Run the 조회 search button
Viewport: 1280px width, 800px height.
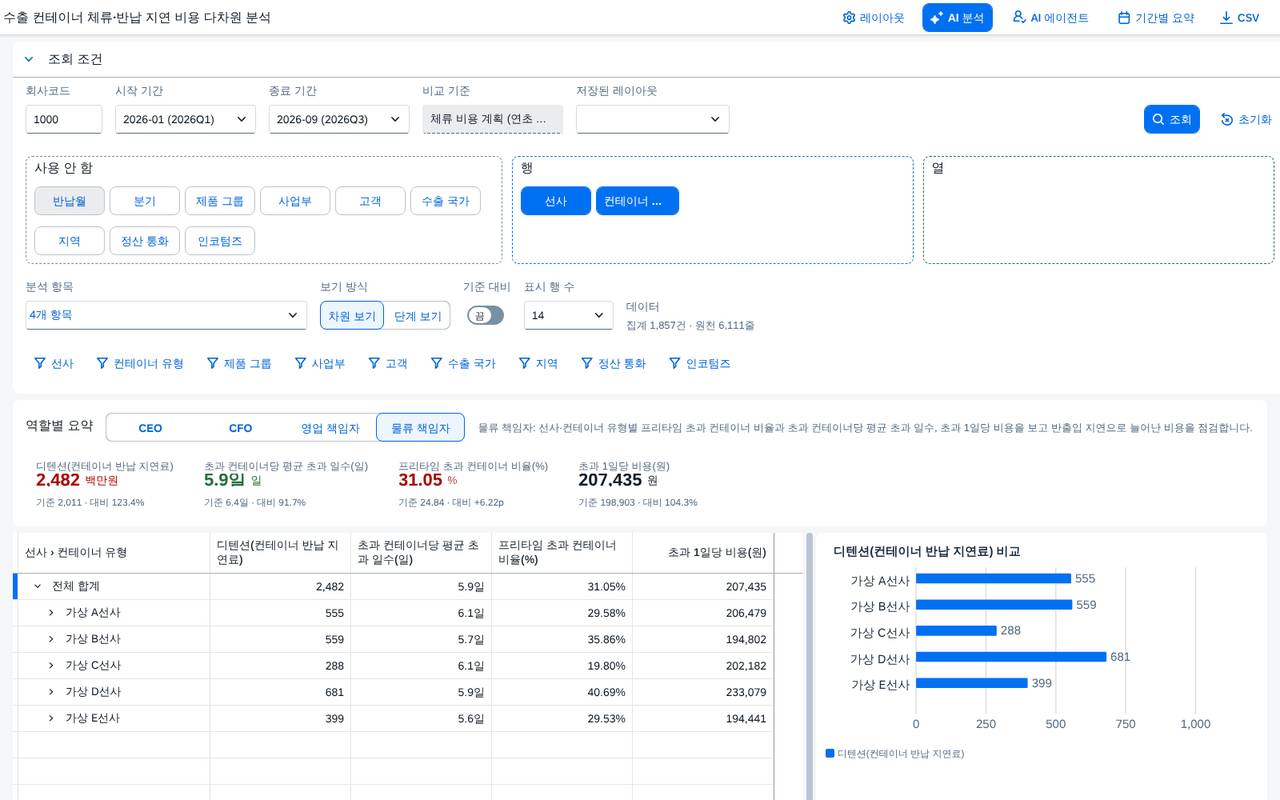click(x=1171, y=119)
